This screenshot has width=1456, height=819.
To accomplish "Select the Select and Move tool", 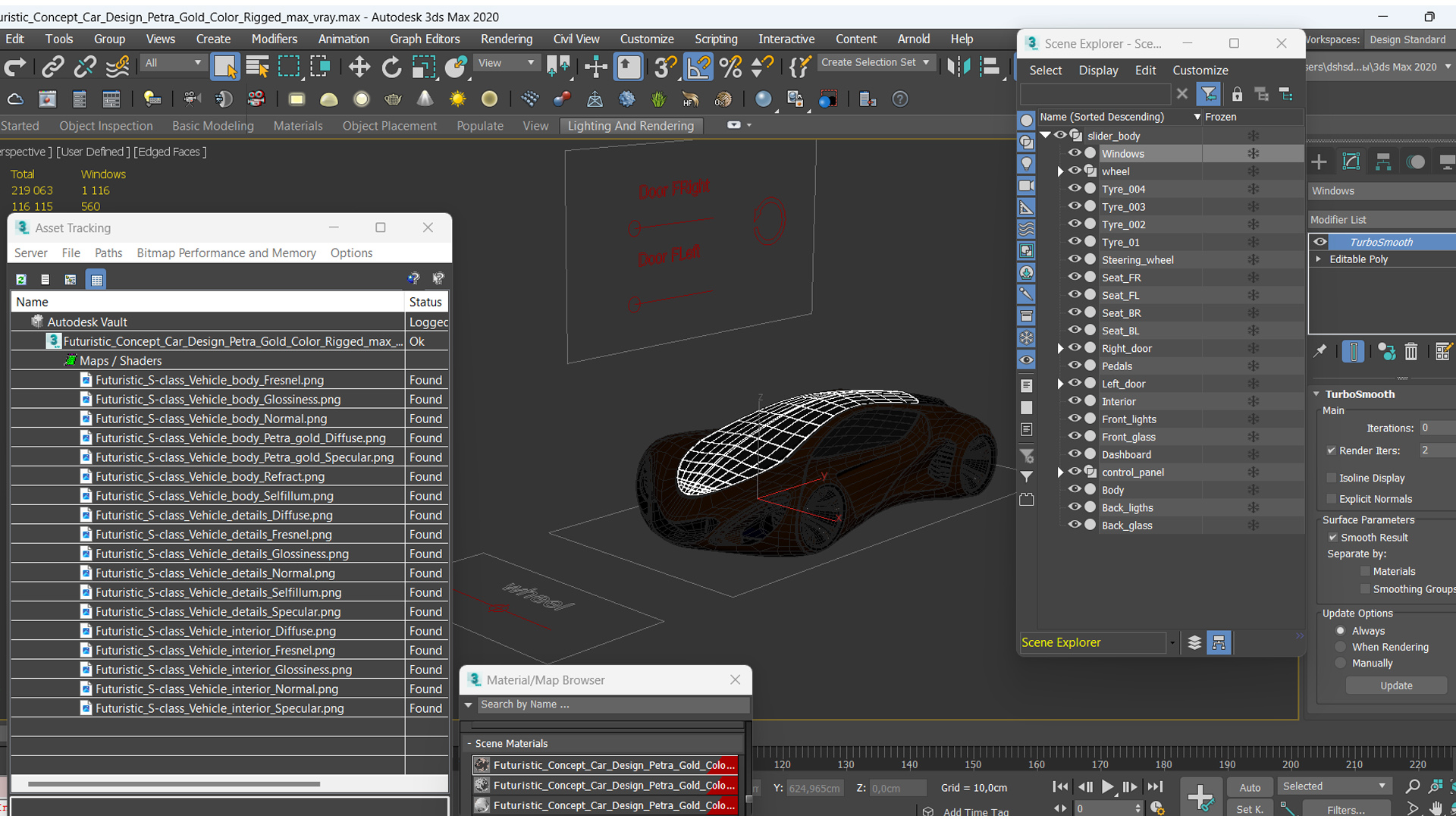I will pyautogui.click(x=359, y=67).
